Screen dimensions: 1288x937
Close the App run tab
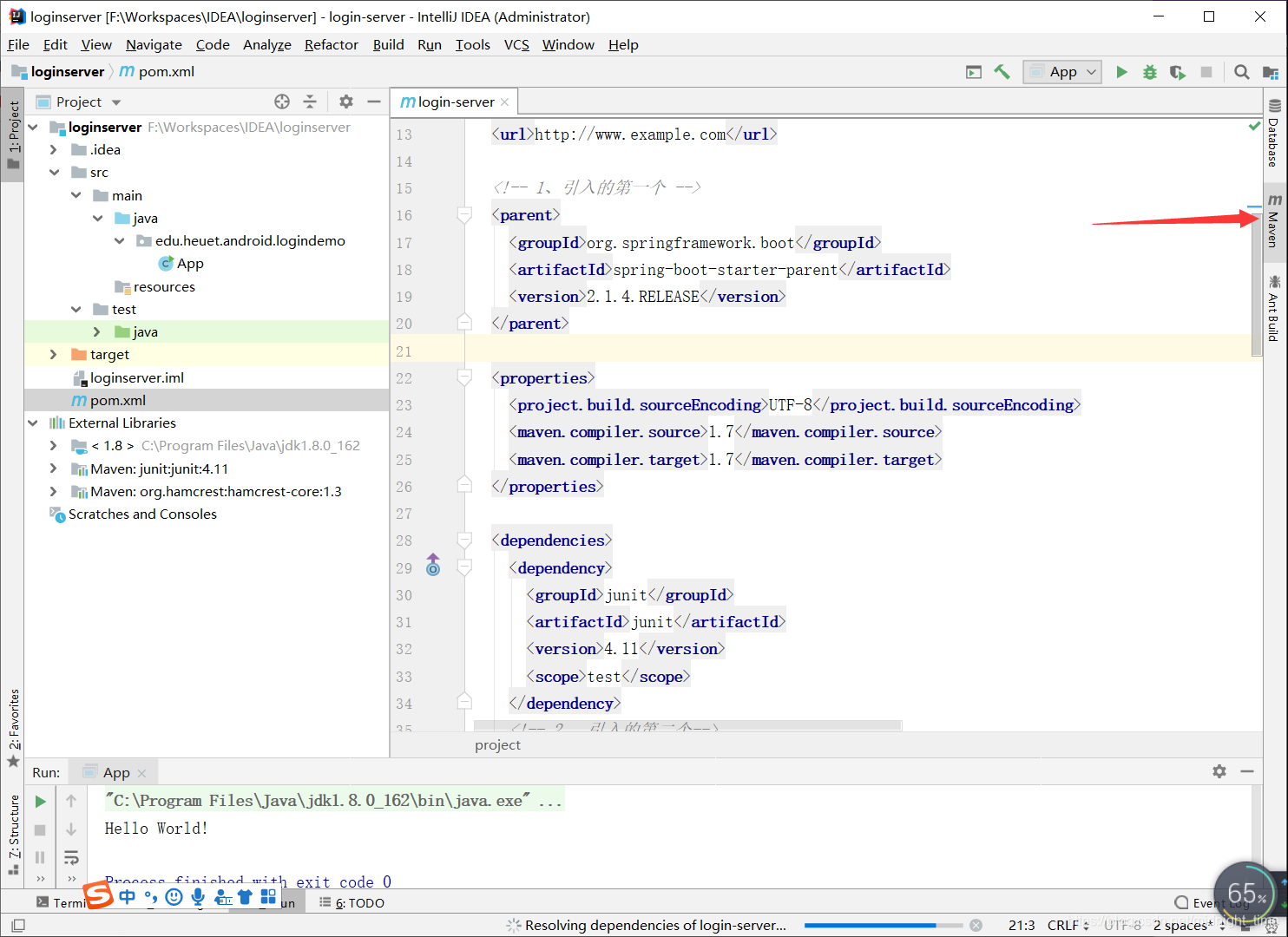[x=141, y=773]
